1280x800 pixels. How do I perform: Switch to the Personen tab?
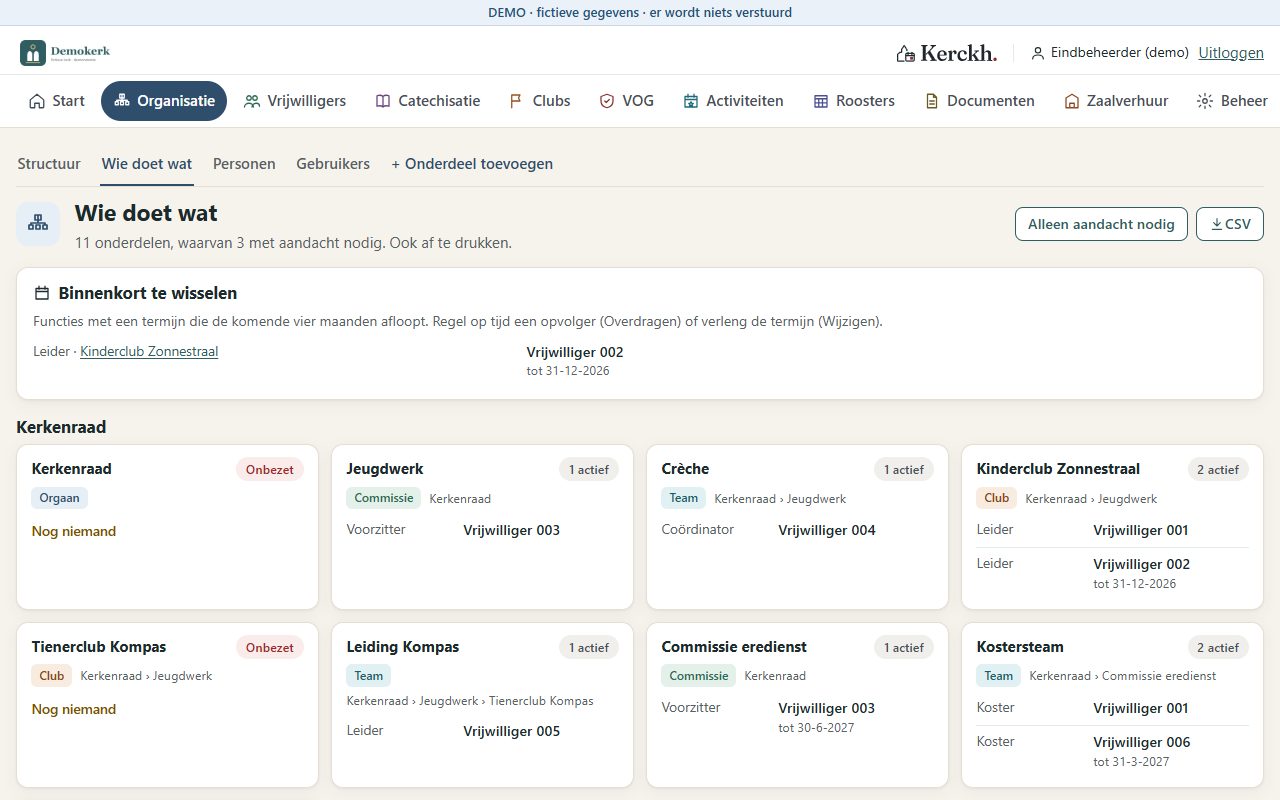point(244,164)
